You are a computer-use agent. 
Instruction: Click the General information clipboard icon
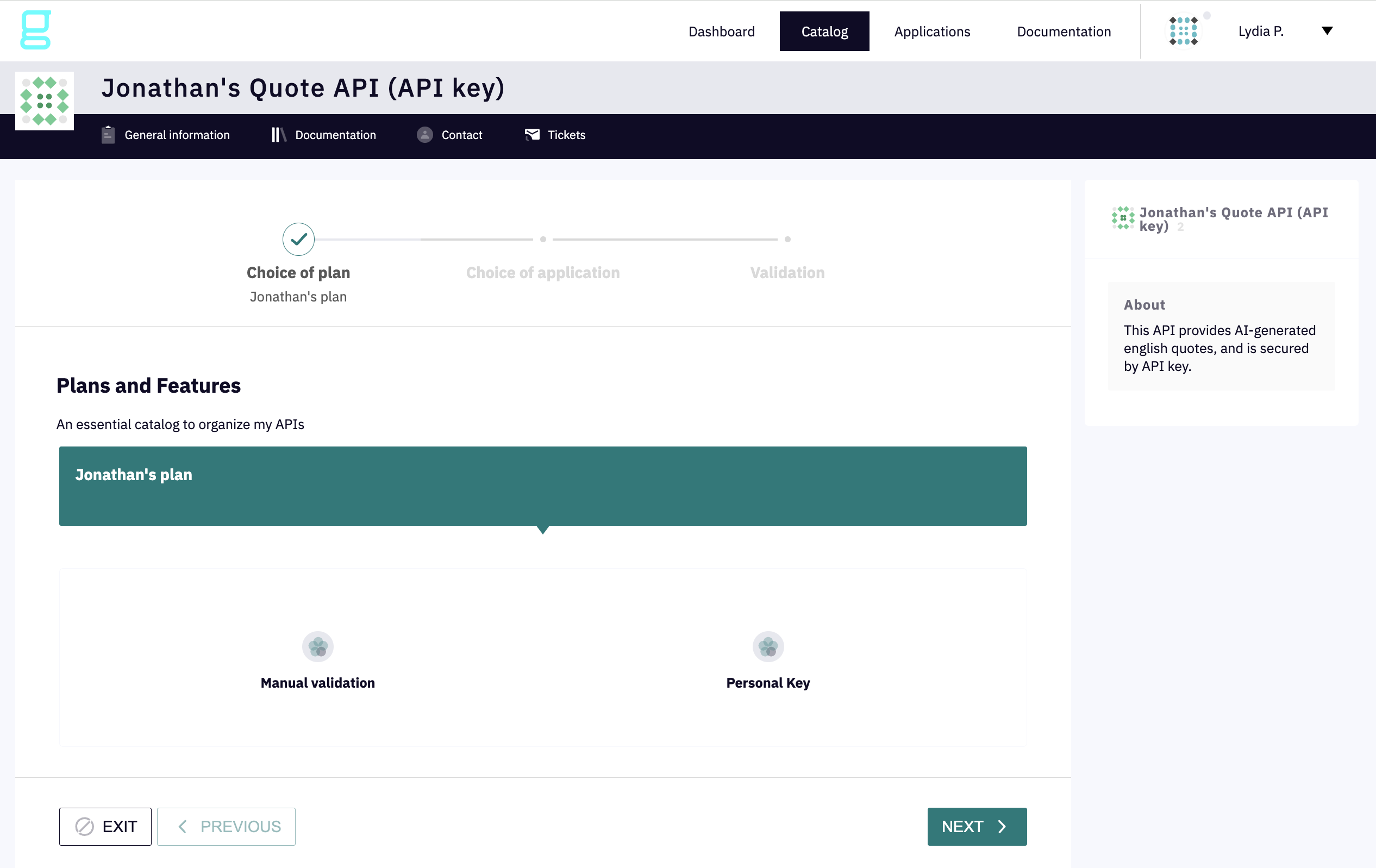coord(108,135)
